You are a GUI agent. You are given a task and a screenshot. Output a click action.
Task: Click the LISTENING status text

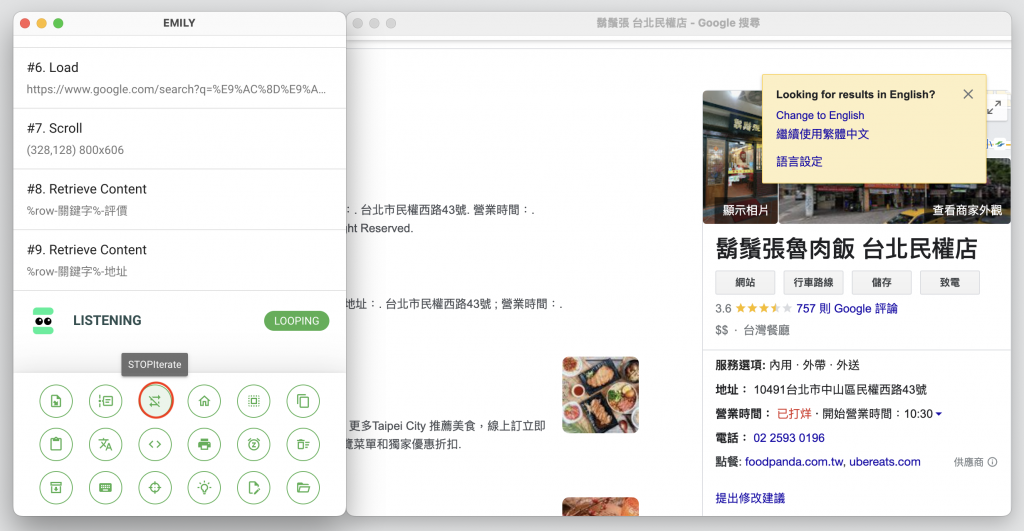coord(107,321)
